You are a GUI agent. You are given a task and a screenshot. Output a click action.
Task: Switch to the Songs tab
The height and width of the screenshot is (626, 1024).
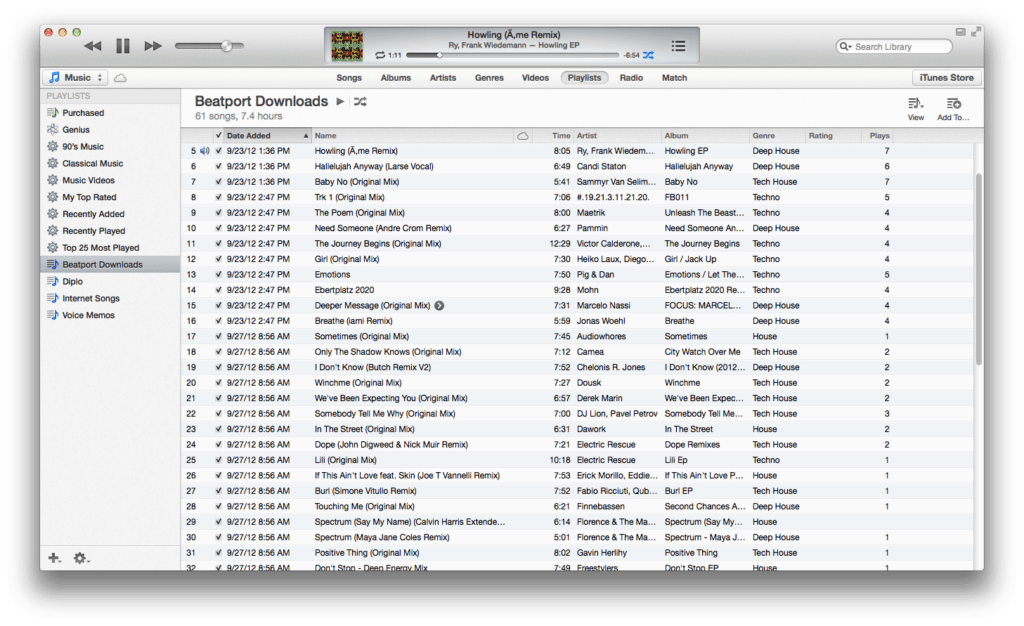(349, 78)
